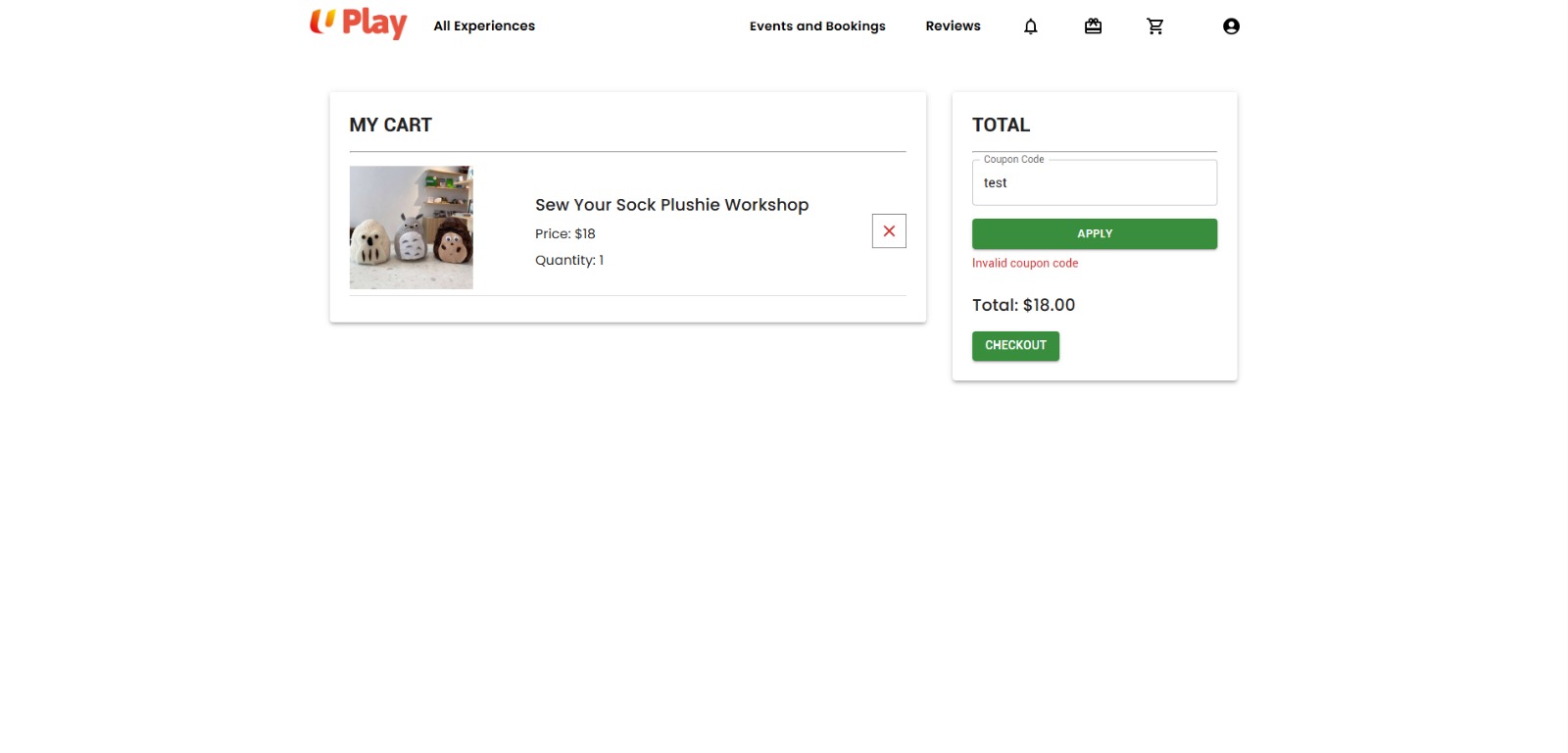Image resolution: width=1568 pixels, height=753 pixels.
Task: Select the 'Quantity: 1' text
Action: tap(569, 260)
